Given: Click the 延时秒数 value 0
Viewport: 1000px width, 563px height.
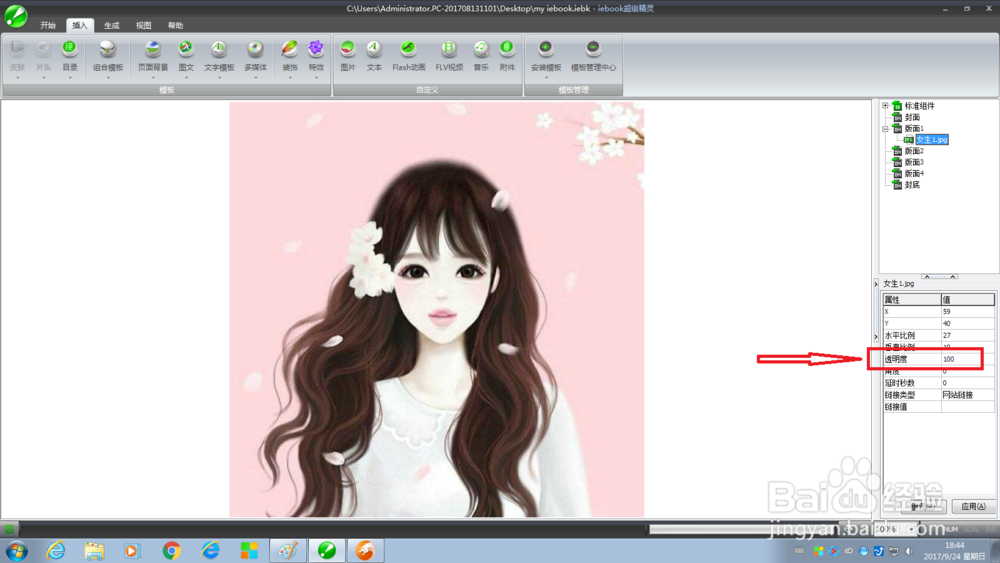Looking at the screenshot, I should 967,383.
